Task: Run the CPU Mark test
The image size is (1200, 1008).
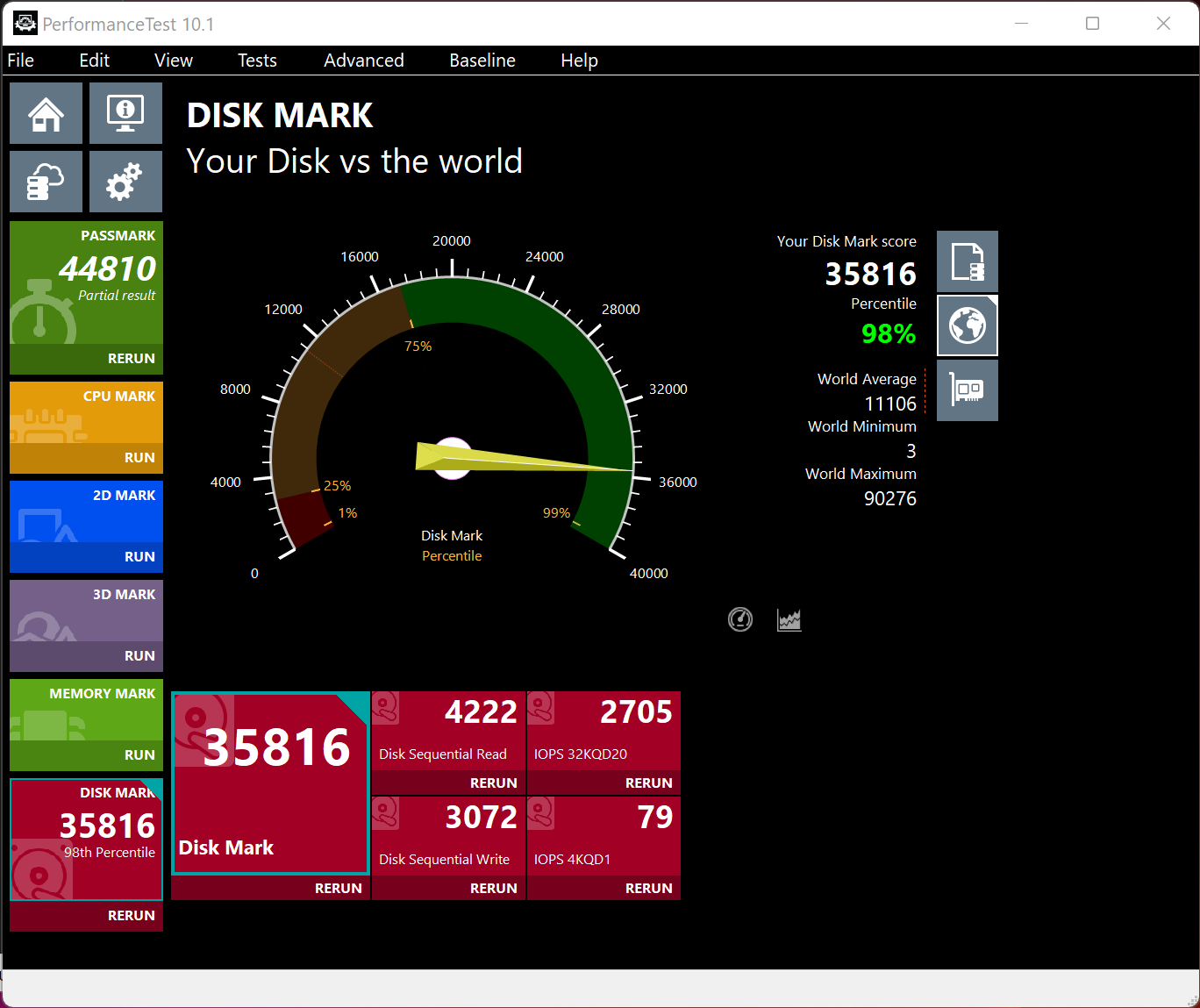Action: point(139,458)
